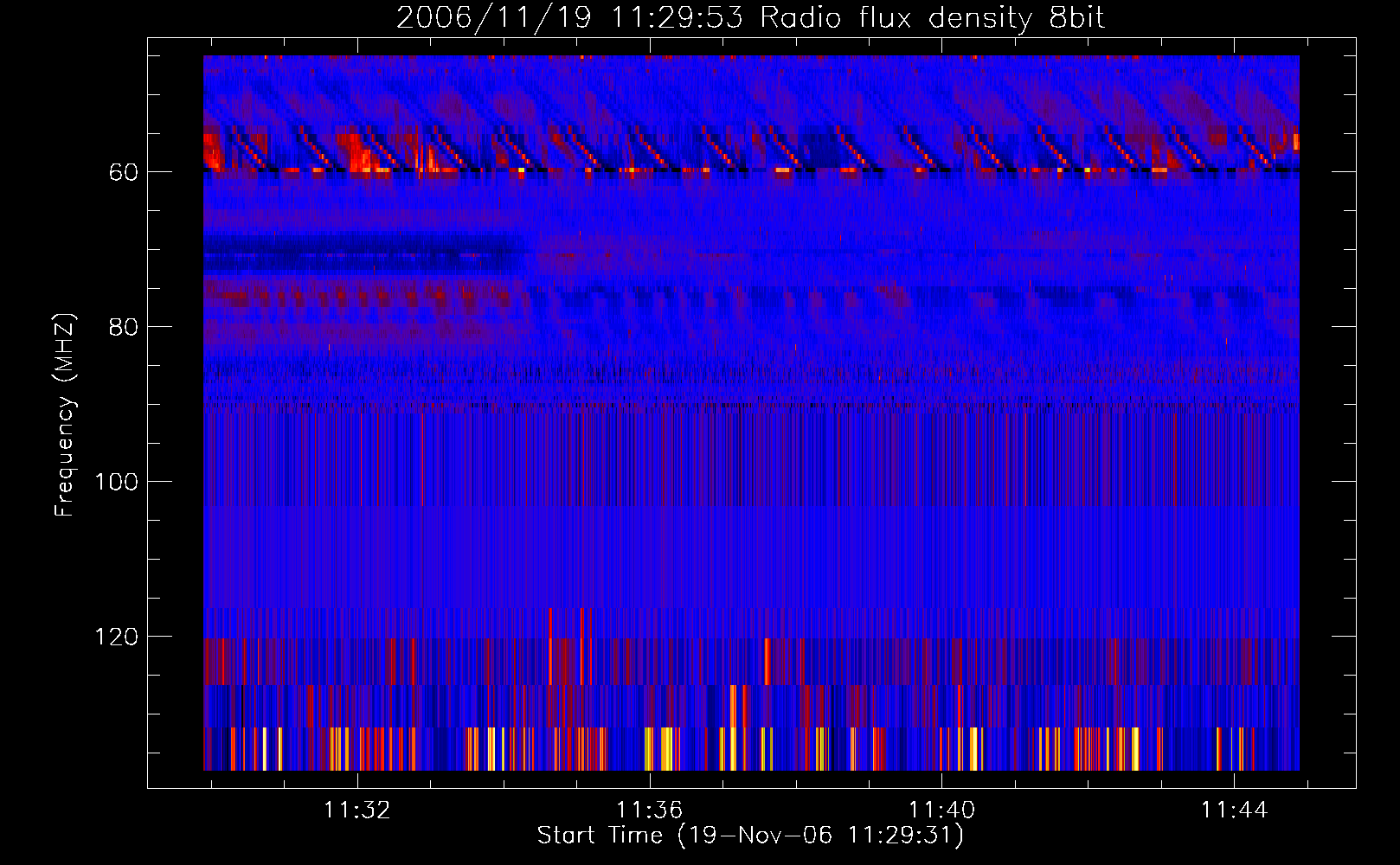Click the black interference line at 60 MHz
This screenshot has height=865, width=1400.
(751, 170)
